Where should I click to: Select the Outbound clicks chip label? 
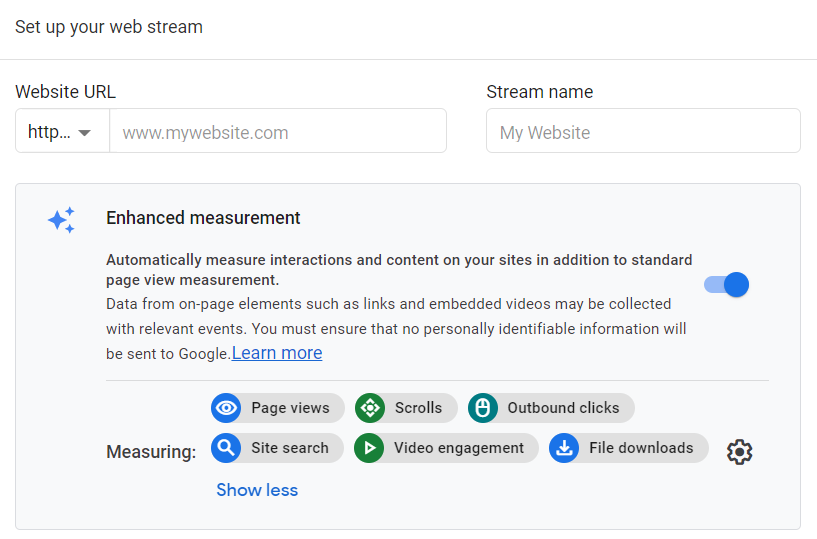[x=563, y=408]
